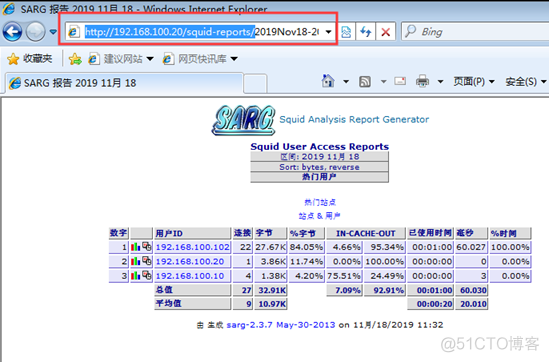Open the Home page icon

coord(328,81)
